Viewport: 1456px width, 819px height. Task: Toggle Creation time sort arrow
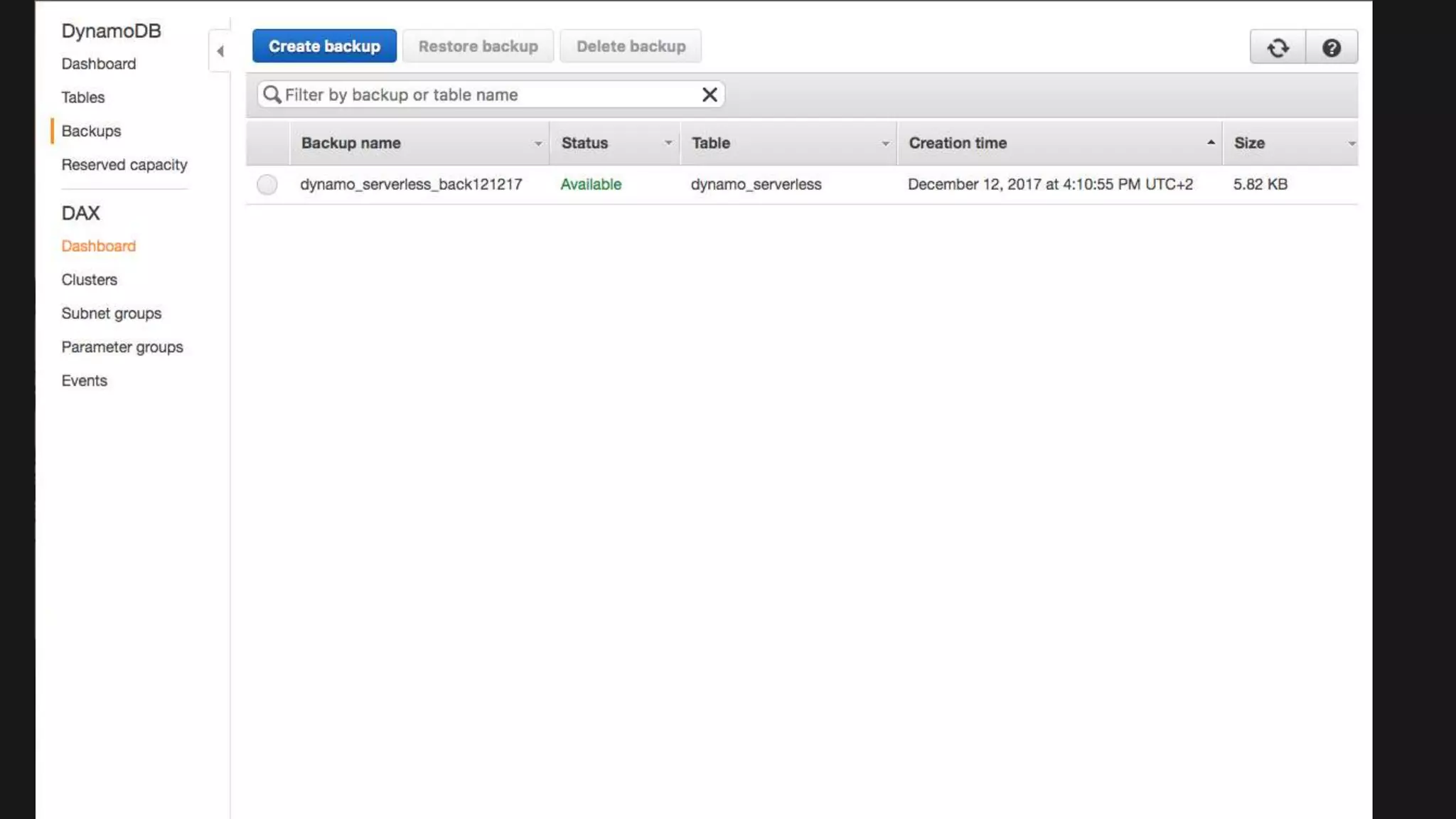point(1211,143)
